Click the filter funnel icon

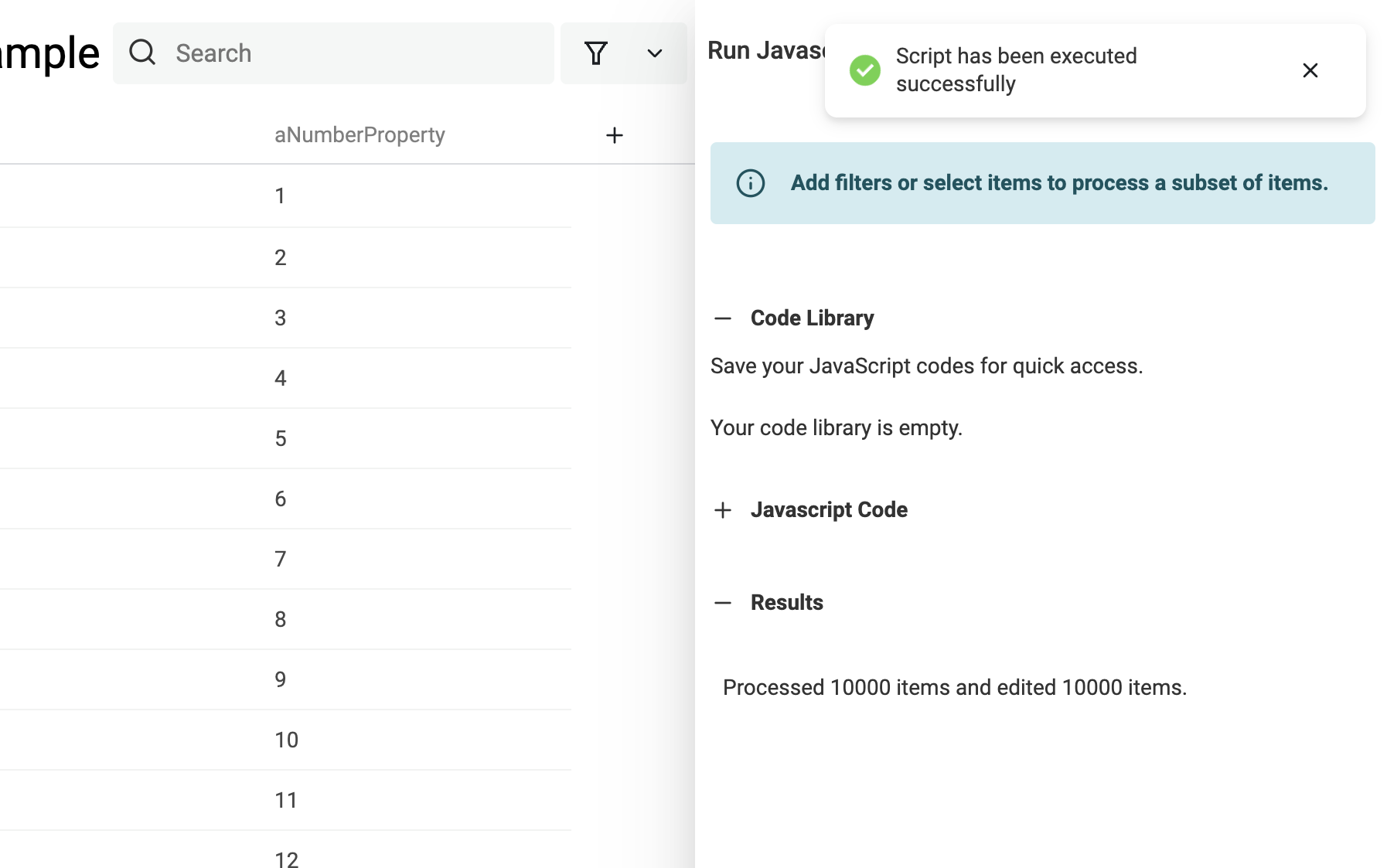[595, 53]
